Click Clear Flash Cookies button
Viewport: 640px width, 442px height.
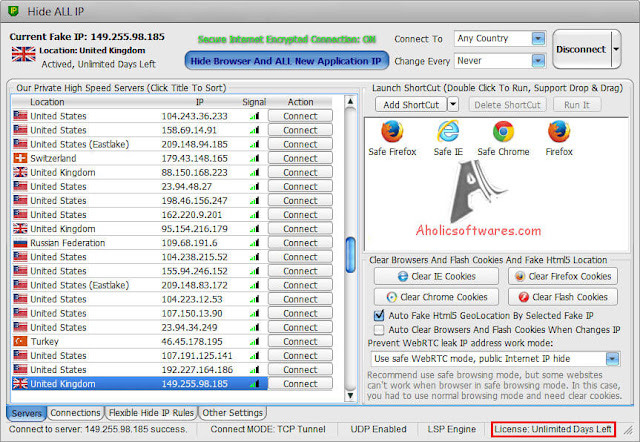coord(563,297)
